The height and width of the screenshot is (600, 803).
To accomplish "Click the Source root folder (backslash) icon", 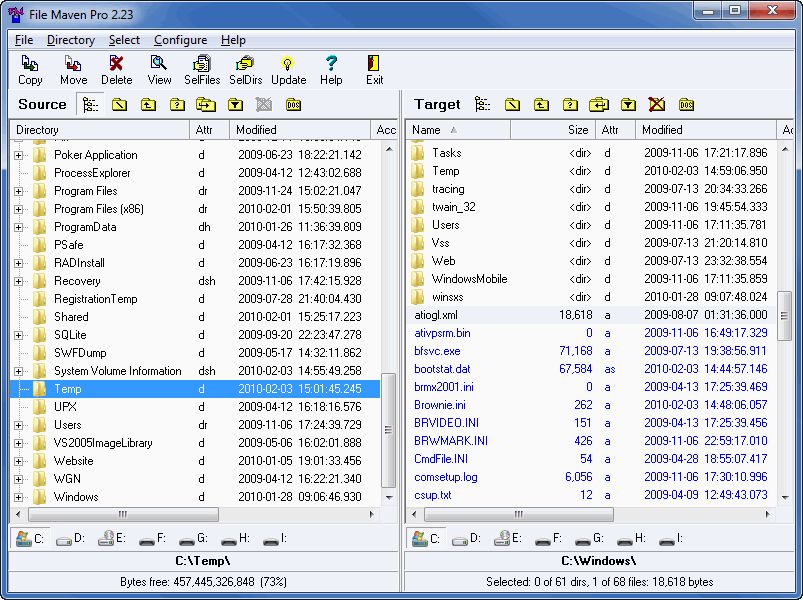I will [x=119, y=105].
